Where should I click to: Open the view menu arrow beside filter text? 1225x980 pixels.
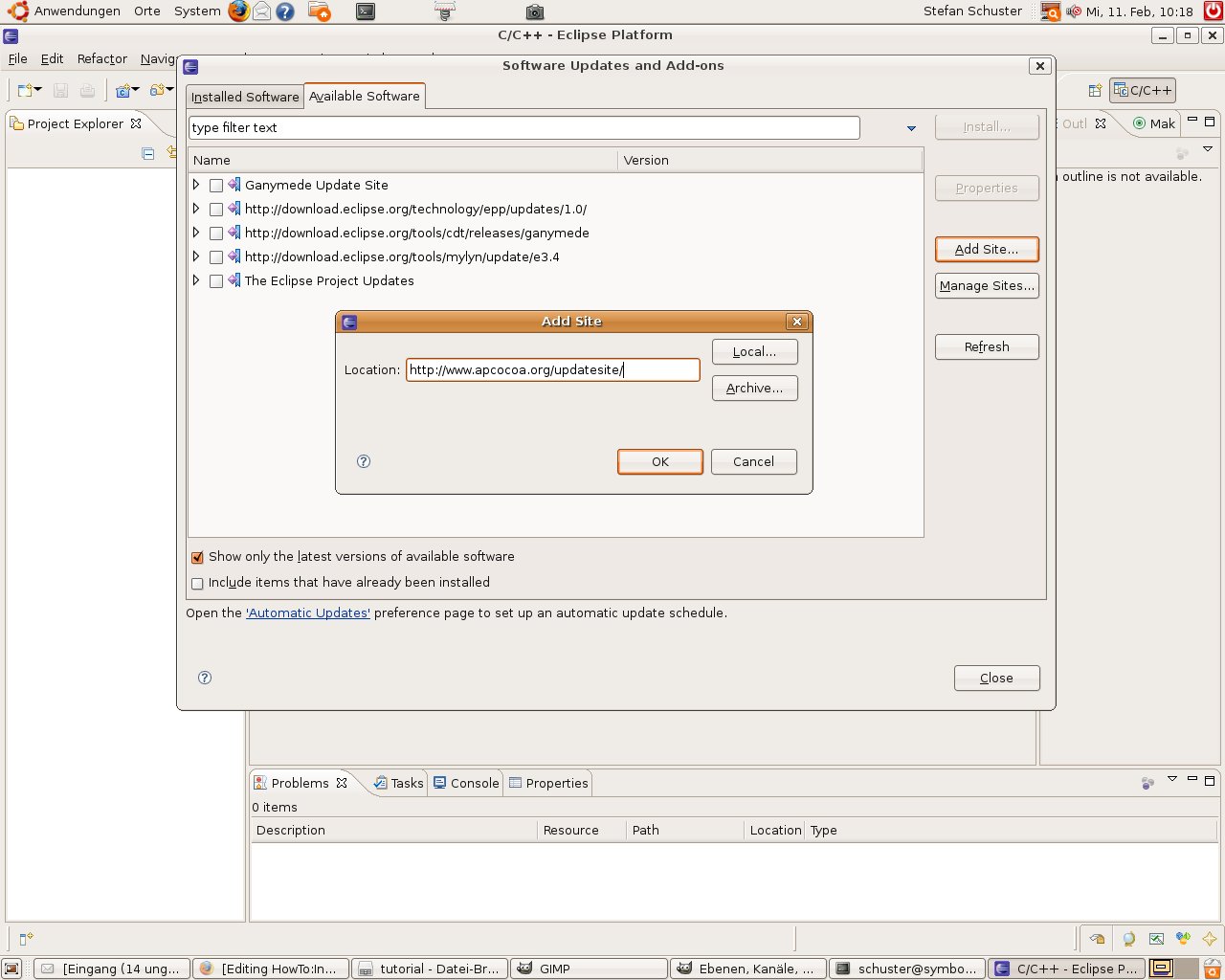point(911,128)
